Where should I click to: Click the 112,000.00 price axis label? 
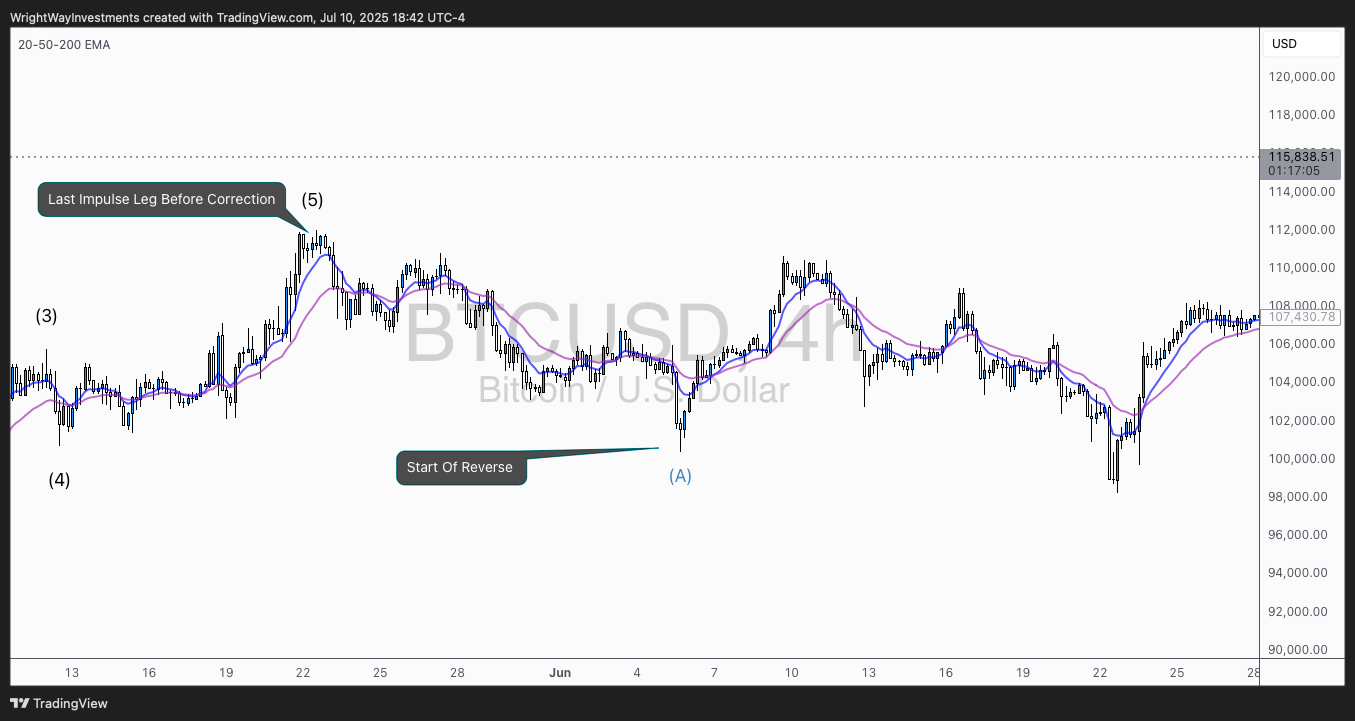coord(1302,229)
